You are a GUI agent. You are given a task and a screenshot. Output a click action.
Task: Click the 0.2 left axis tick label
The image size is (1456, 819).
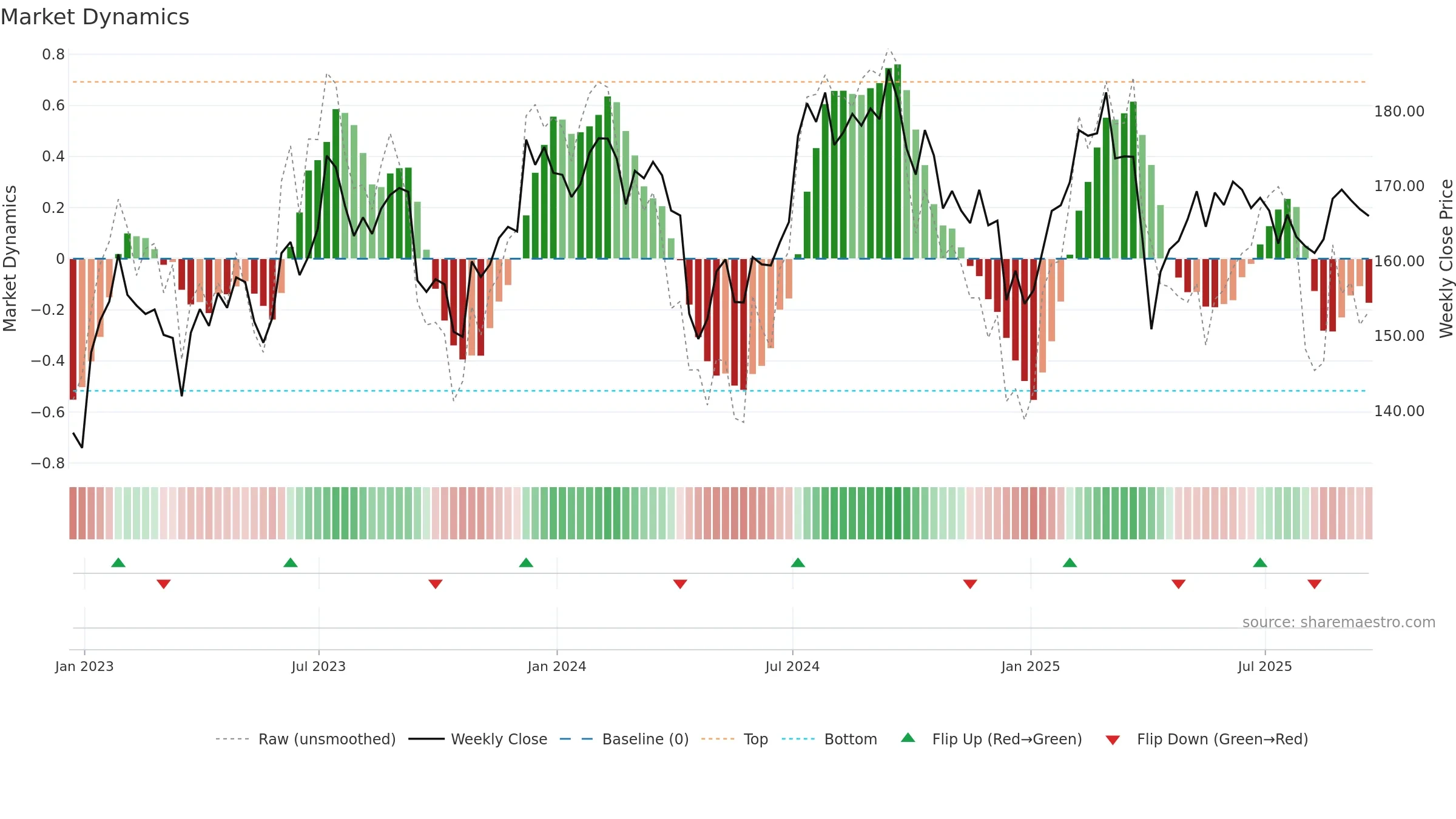click(x=53, y=207)
